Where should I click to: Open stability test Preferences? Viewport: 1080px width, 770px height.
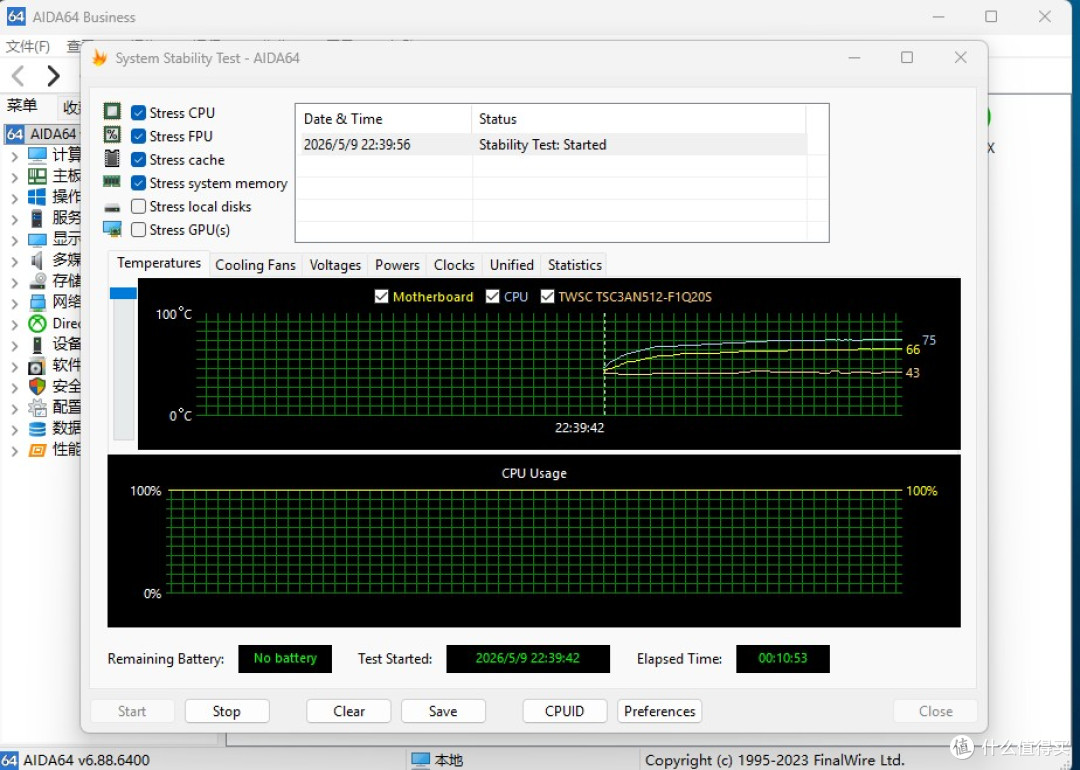coord(659,711)
